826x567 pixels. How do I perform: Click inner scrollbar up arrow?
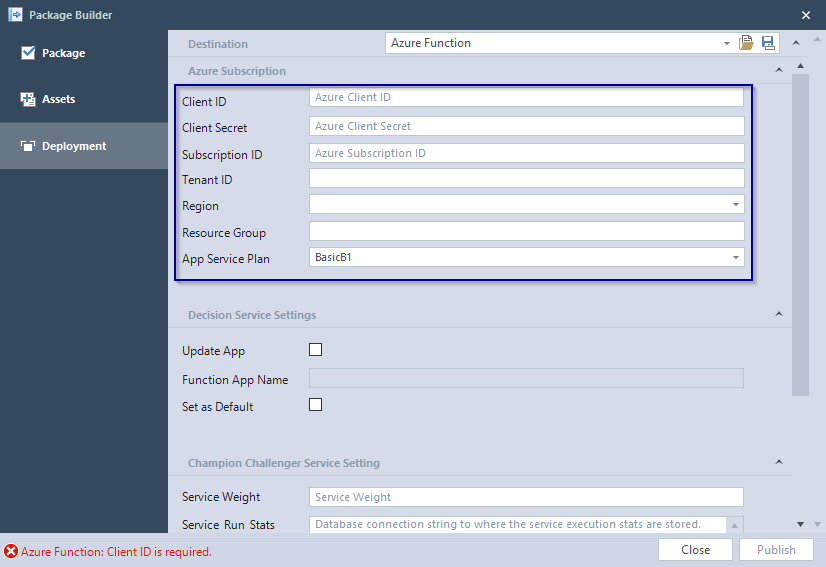(800, 66)
